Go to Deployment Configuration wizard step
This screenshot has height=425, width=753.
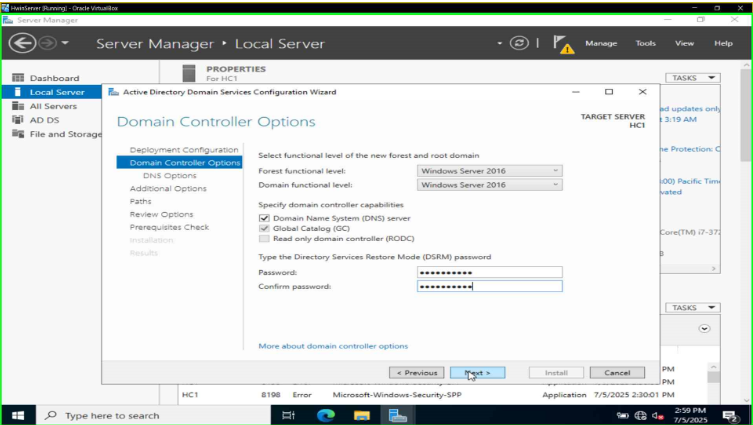tap(183, 150)
